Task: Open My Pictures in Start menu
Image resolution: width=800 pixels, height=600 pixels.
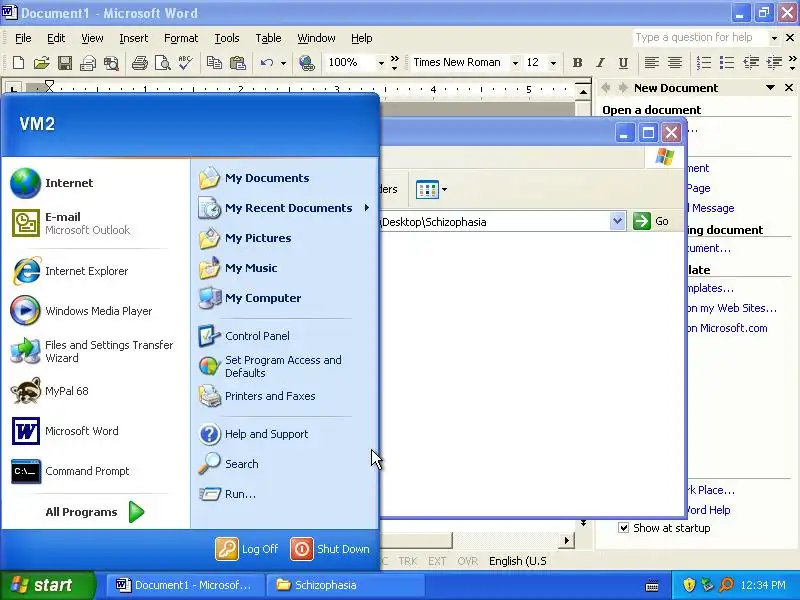Action: click(x=285, y=238)
